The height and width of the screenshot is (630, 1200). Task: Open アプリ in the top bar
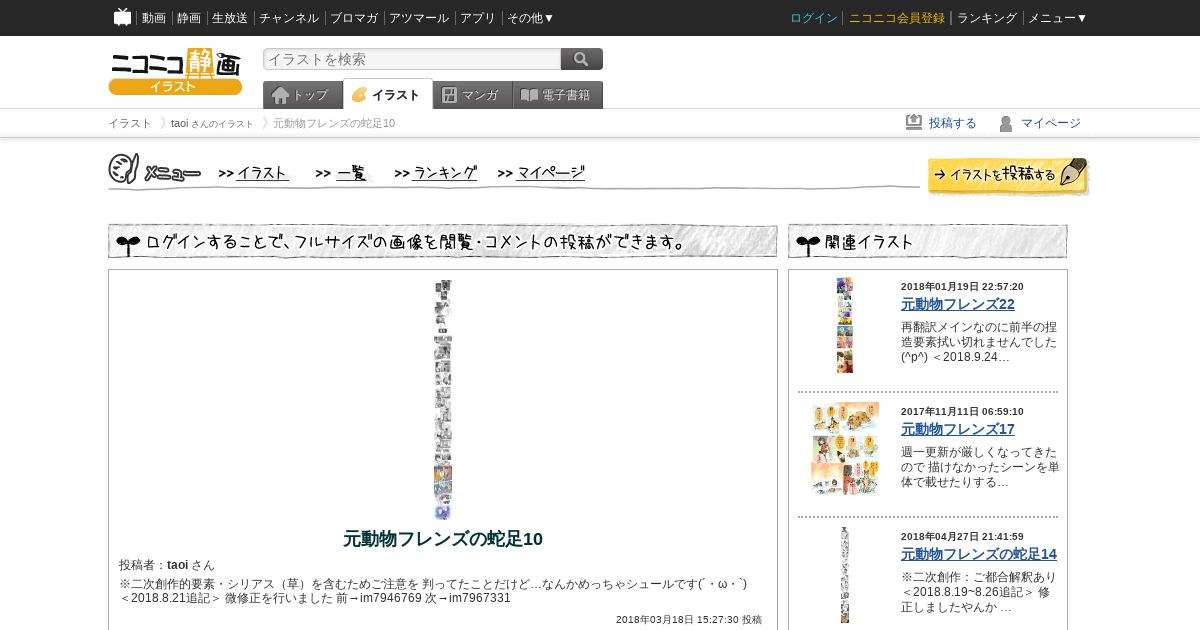click(x=478, y=18)
